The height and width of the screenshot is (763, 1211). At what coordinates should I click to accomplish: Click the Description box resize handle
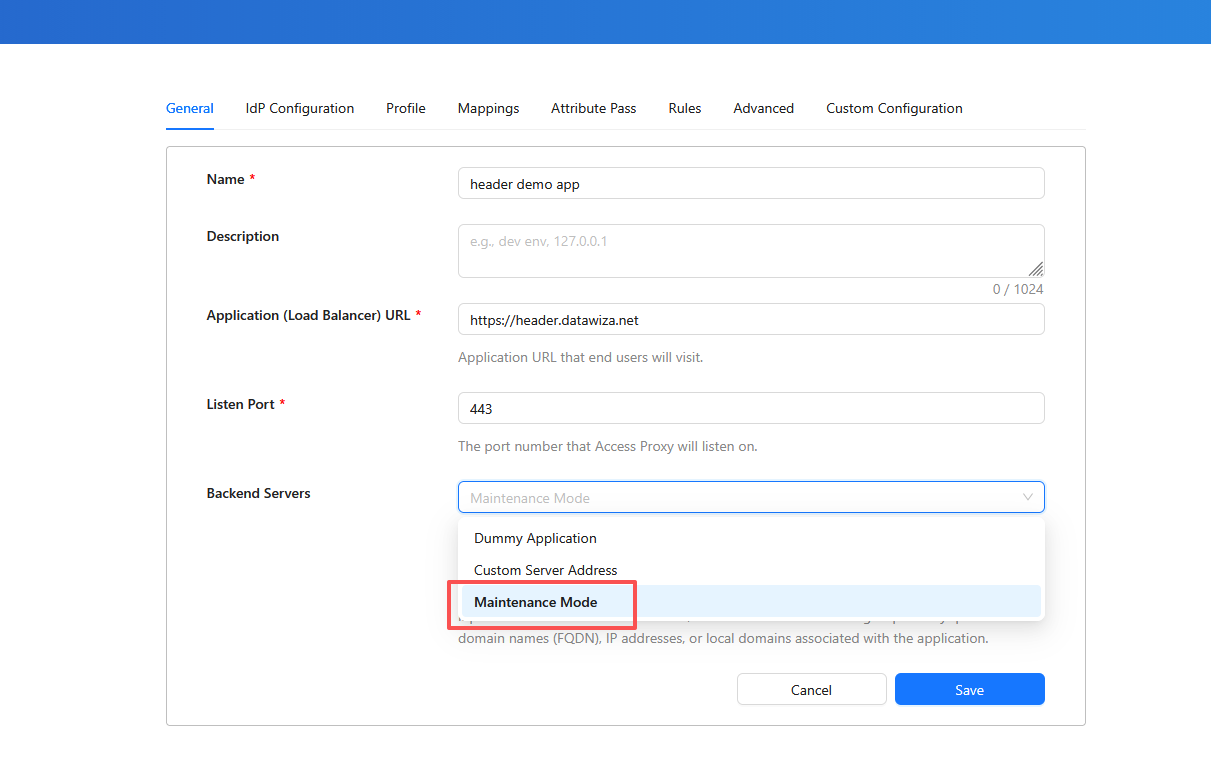1036,269
